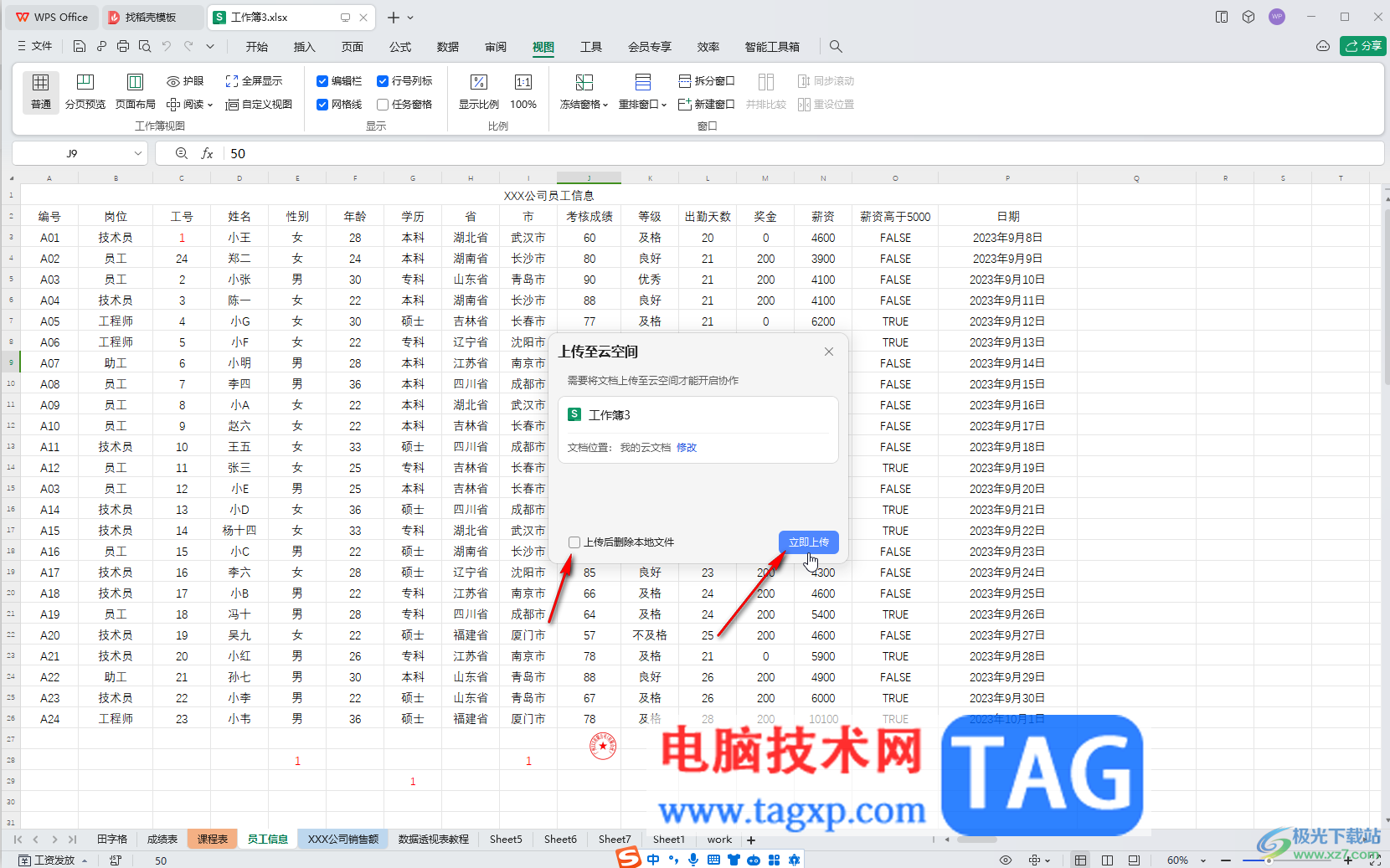Uncheck the Formula Bar (编辑栏) checkbox
The image size is (1390, 868).
[x=322, y=81]
